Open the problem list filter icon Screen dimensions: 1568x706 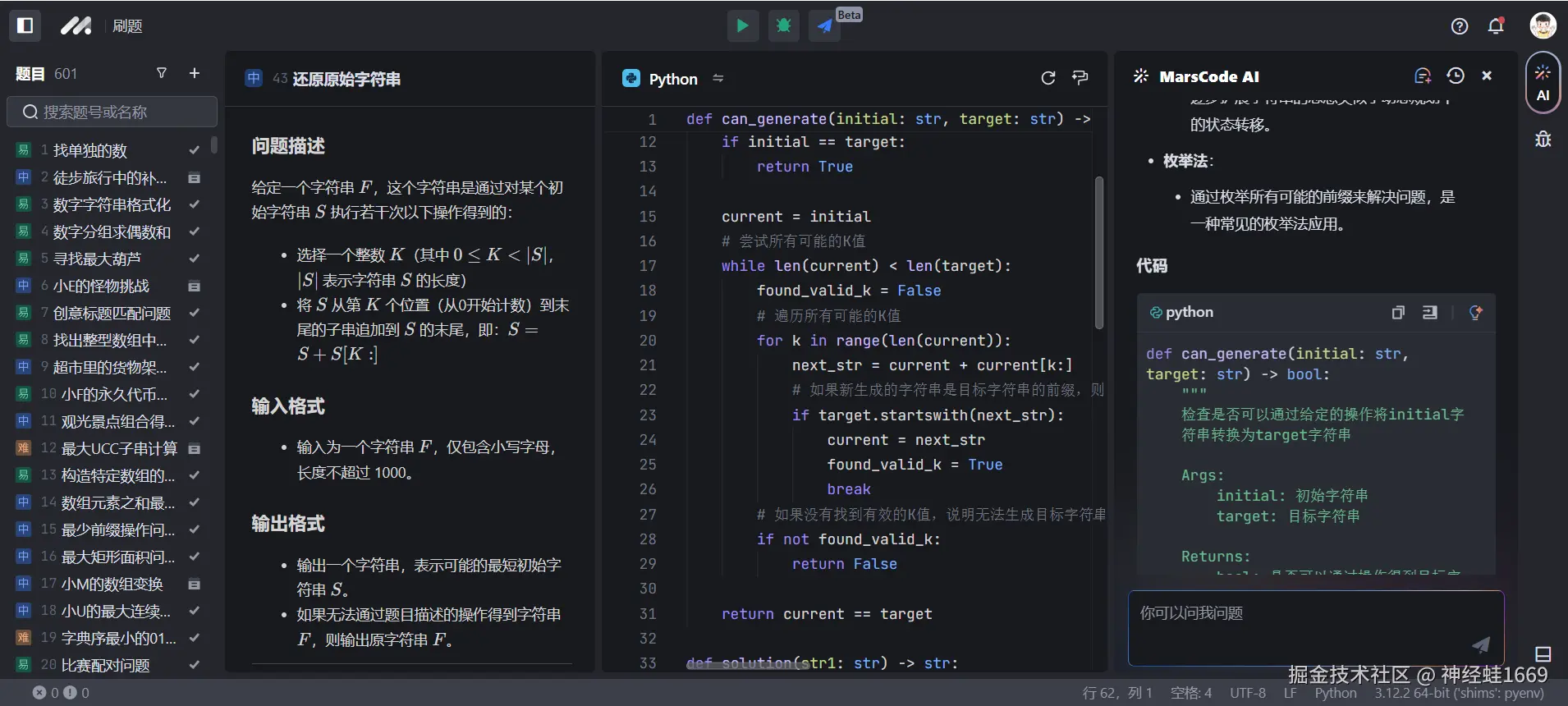(x=162, y=73)
